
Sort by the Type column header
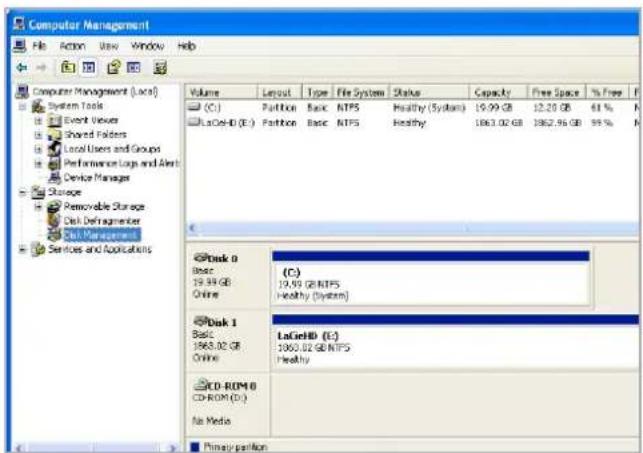[317, 93]
